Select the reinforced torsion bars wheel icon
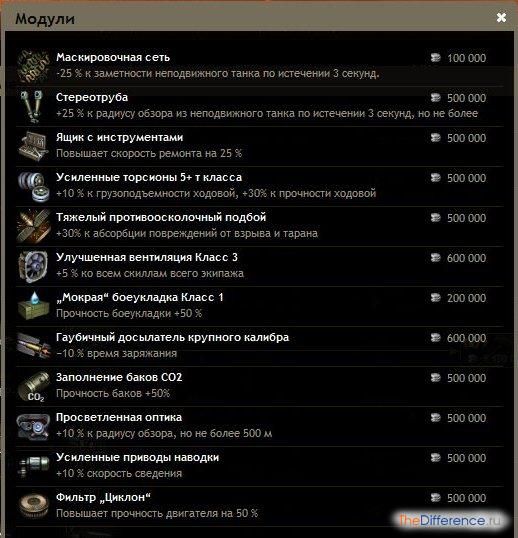This screenshot has width=518, height=538. click(34, 186)
